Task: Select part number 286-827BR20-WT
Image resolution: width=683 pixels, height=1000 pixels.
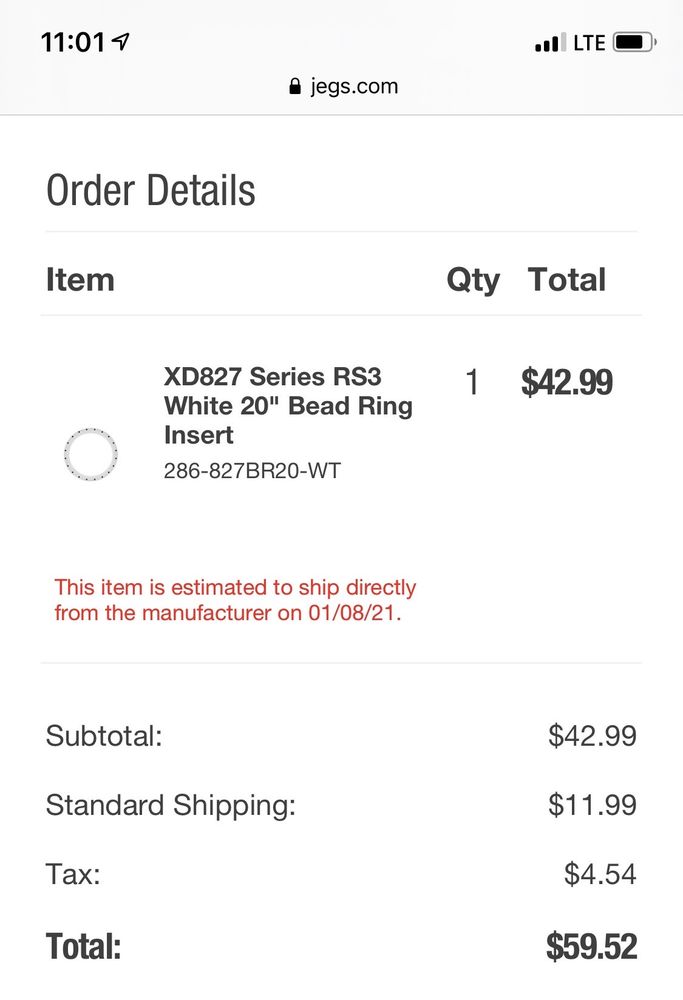Action: click(252, 470)
